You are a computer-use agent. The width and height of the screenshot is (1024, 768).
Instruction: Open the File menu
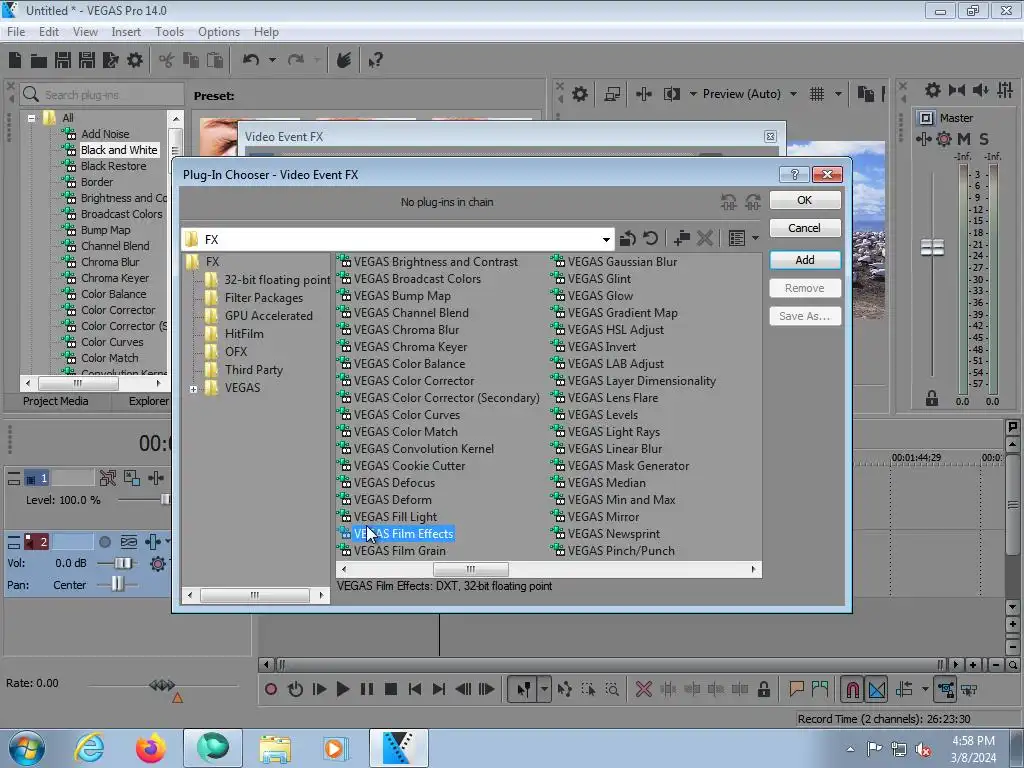click(x=16, y=32)
